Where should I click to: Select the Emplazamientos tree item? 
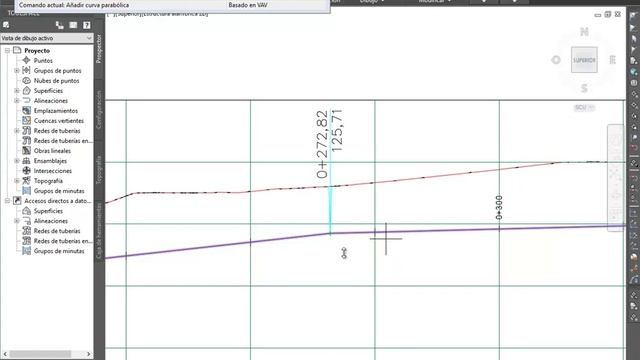56,111
